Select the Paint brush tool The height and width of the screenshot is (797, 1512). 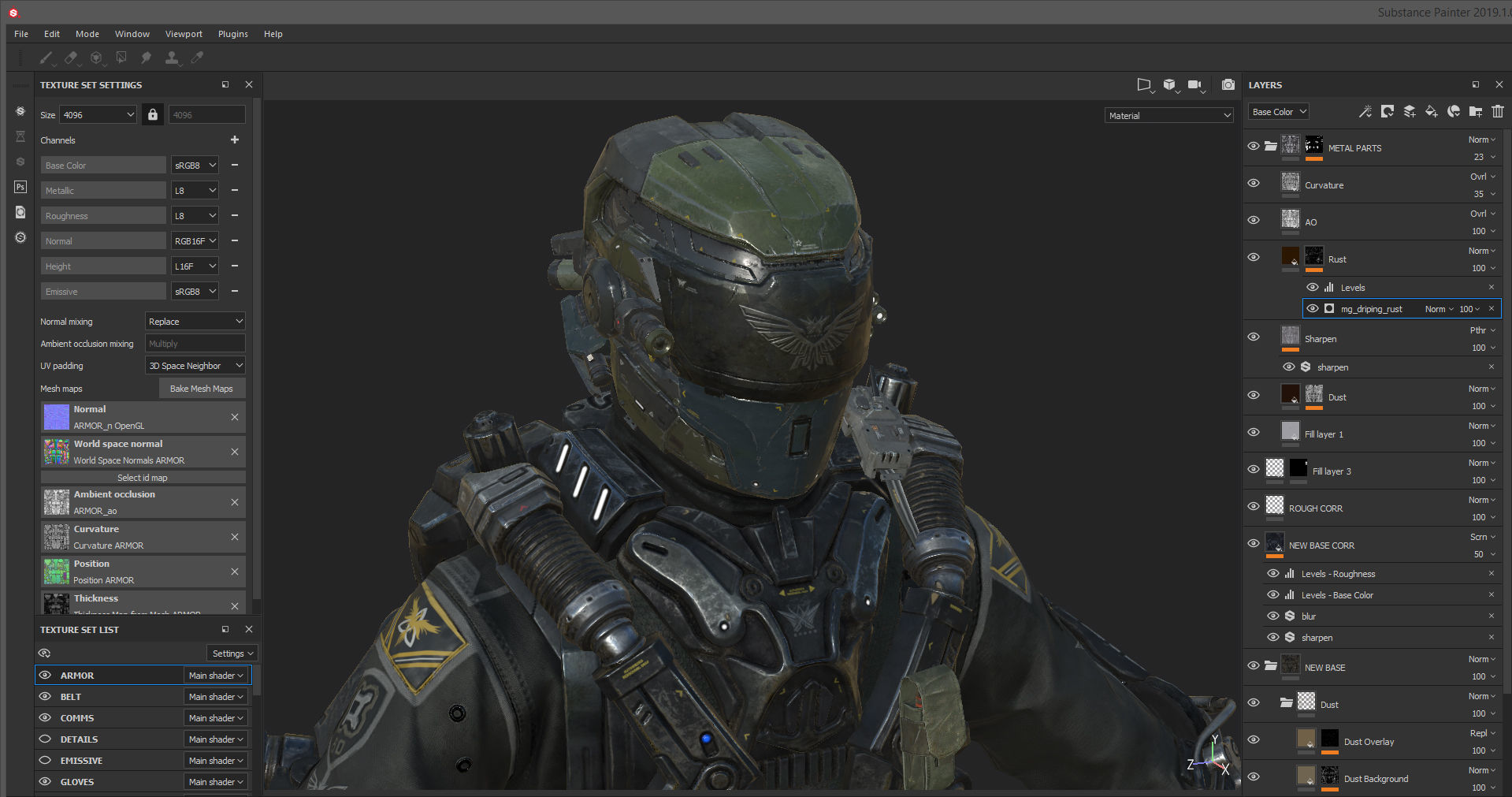(x=46, y=58)
